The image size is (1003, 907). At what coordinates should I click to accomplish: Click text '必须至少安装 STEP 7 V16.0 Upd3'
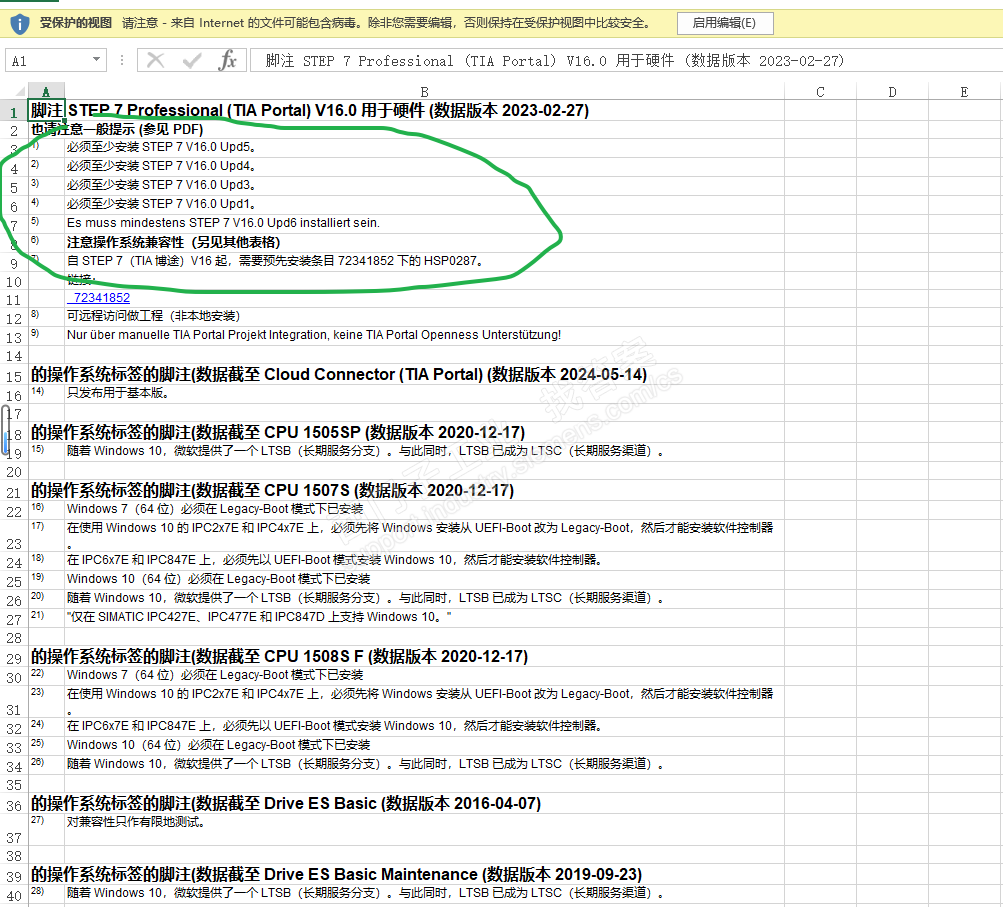click(161, 185)
